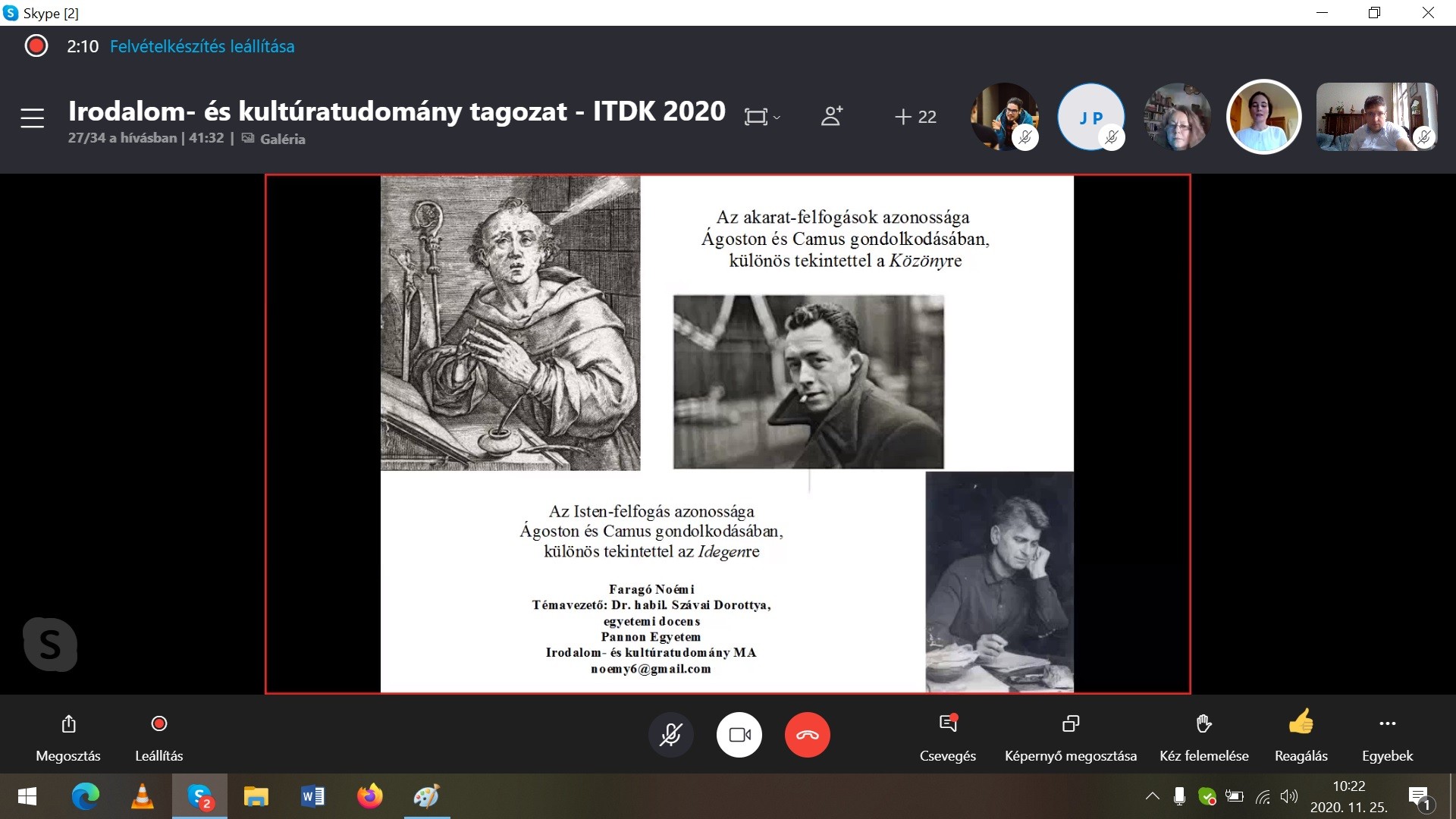This screenshot has width=1456, height=819.
Task: Click the JP participant avatar
Action: coord(1090,117)
